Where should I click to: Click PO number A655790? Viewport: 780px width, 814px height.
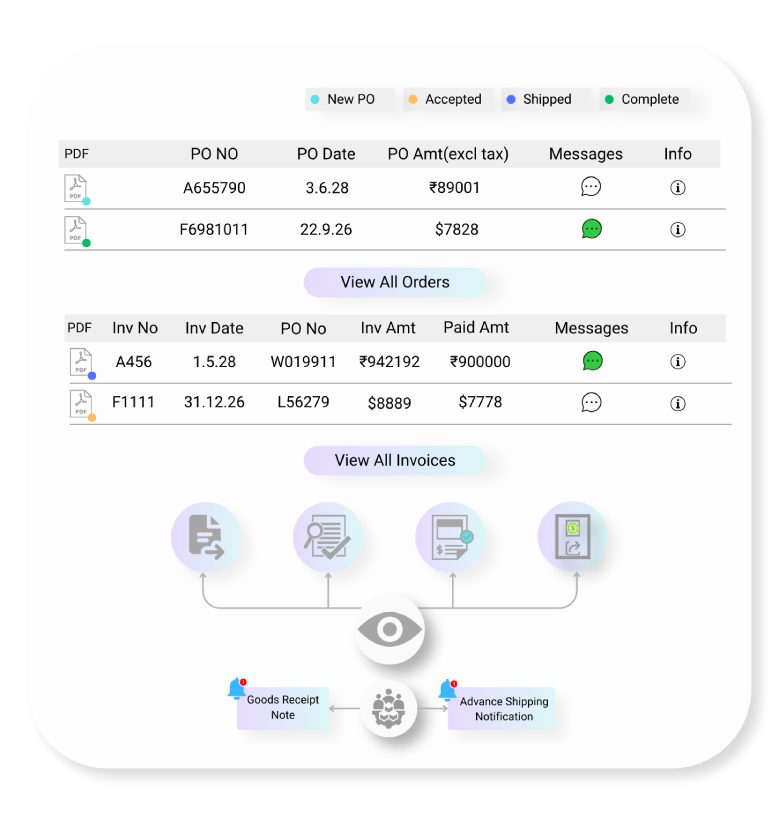214,188
